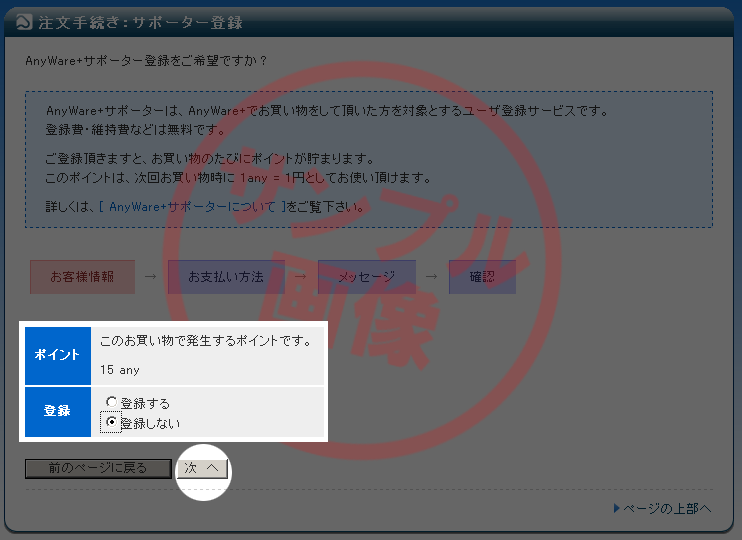
Task: Click text このお買い物で発生するポイントです。
Action: click(x=206, y=340)
